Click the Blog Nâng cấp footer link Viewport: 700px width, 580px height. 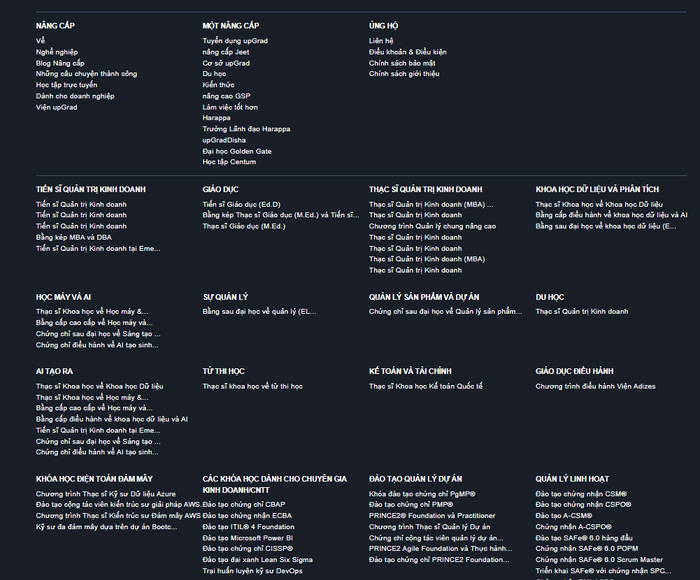pyautogui.click(x=60, y=63)
